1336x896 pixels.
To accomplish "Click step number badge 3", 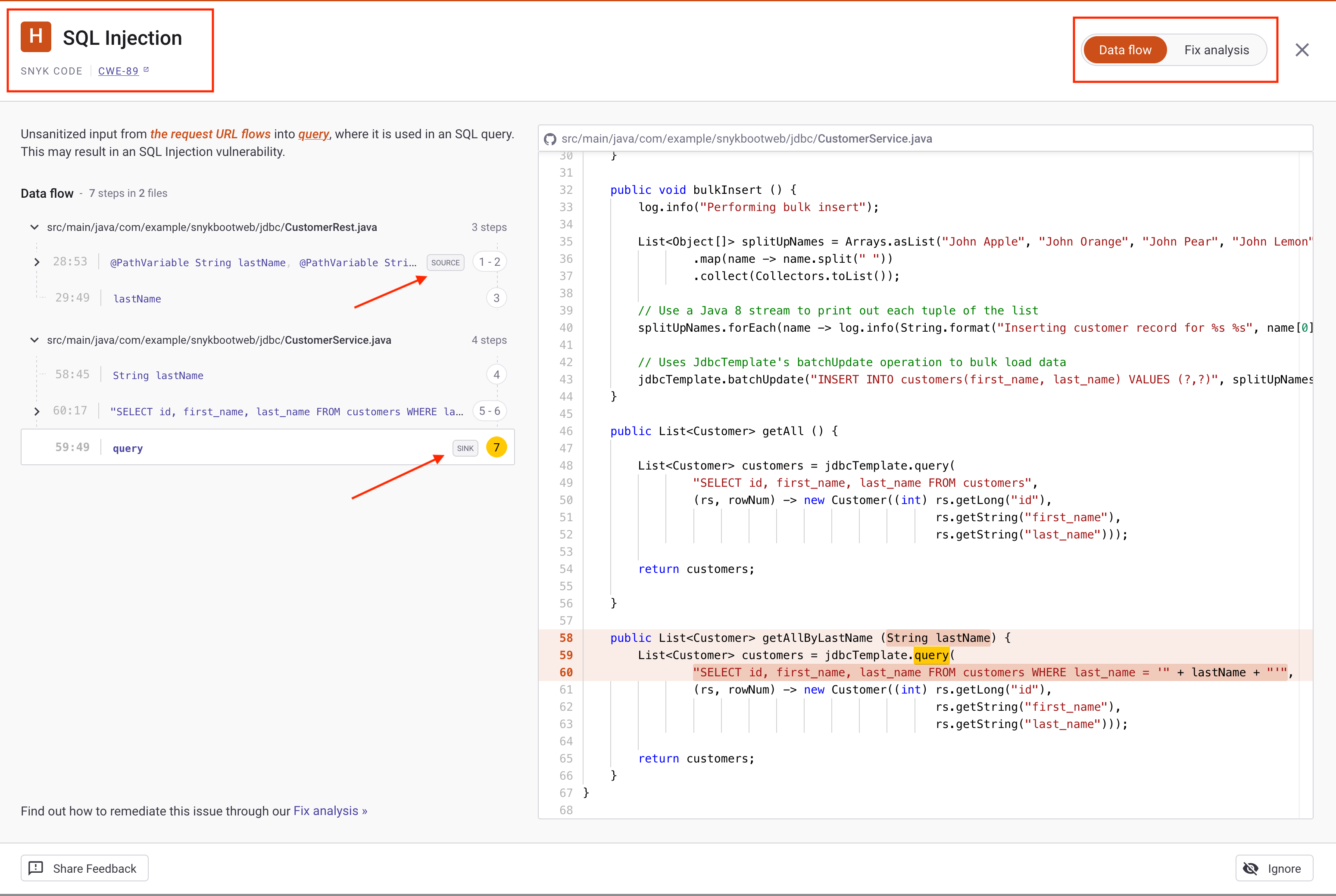I will (496, 298).
